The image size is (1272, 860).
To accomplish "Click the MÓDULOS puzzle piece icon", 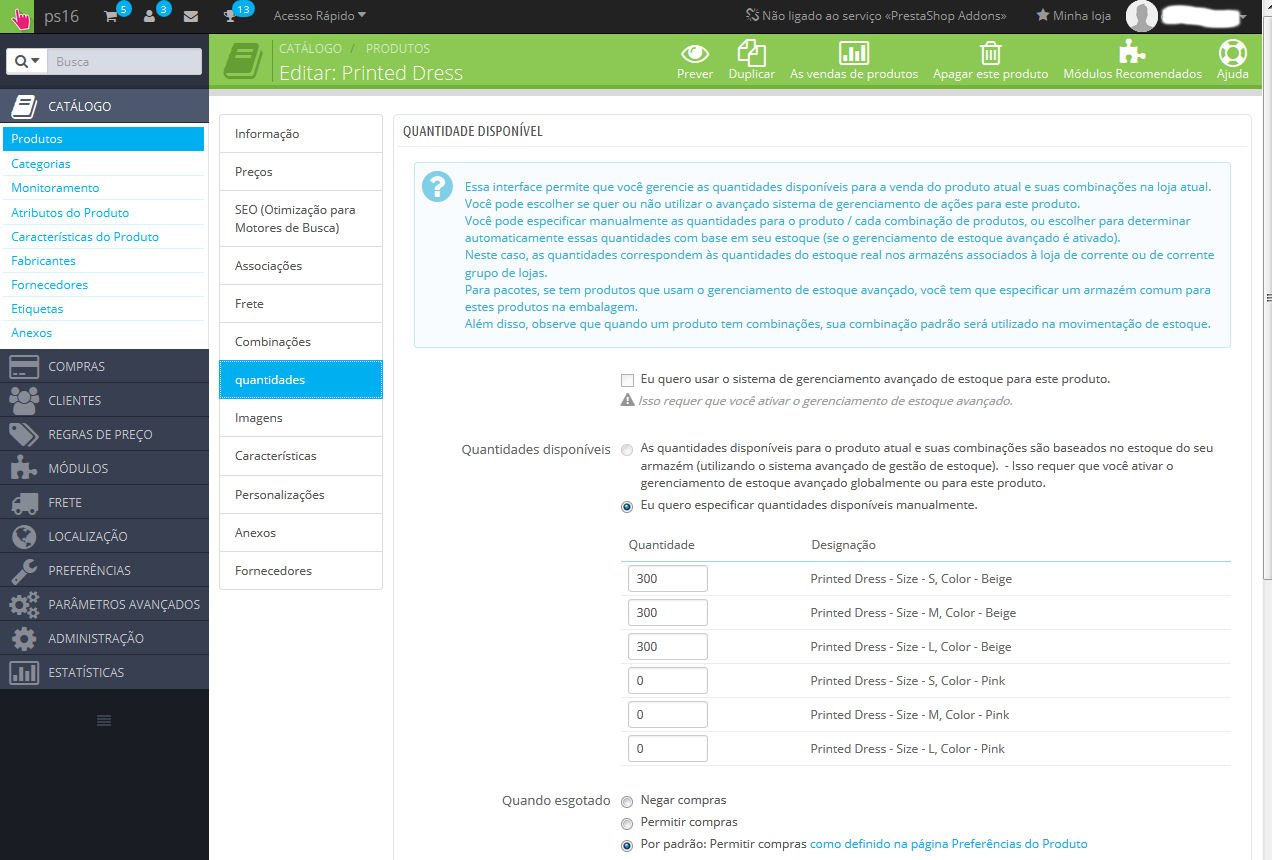I will click(24, 469).
